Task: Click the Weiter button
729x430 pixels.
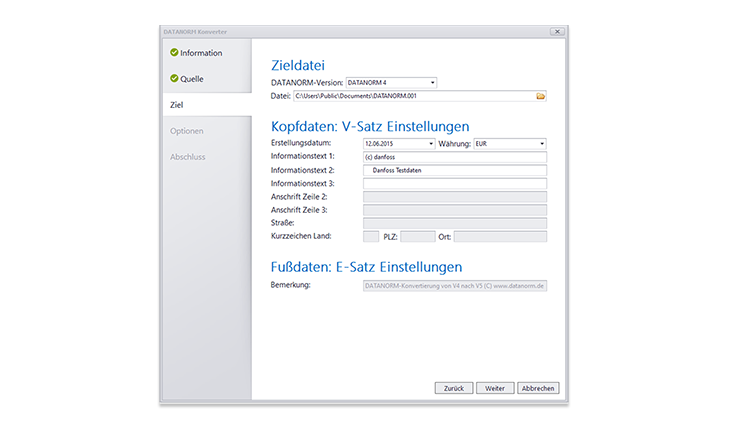Action: point(495,388)
